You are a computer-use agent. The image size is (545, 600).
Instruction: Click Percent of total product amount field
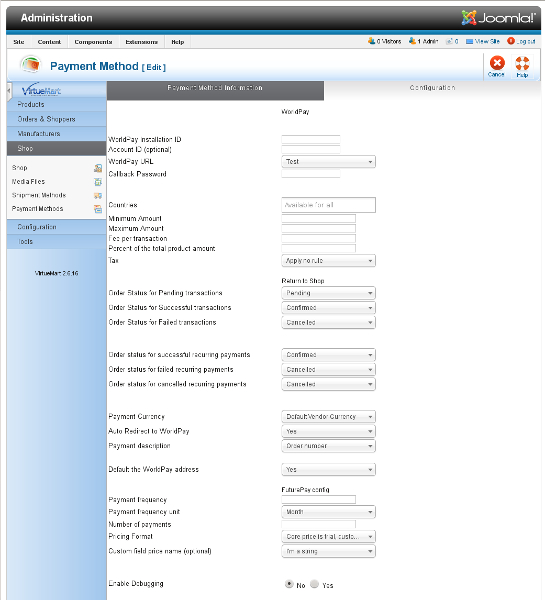tap(318, 249)
